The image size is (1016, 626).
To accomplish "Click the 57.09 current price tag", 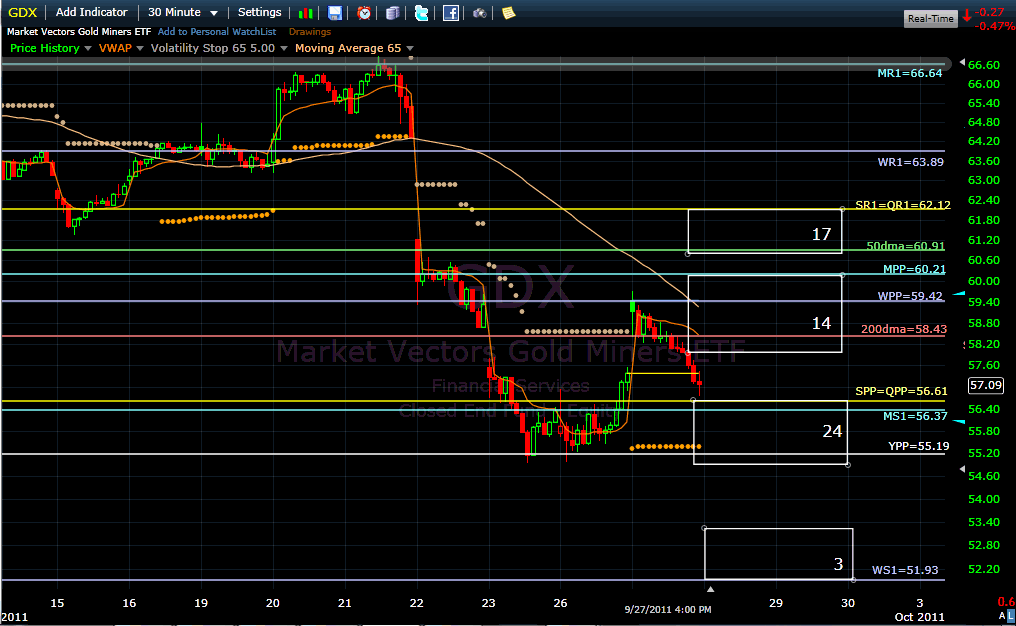I will [x=986, y=385].
